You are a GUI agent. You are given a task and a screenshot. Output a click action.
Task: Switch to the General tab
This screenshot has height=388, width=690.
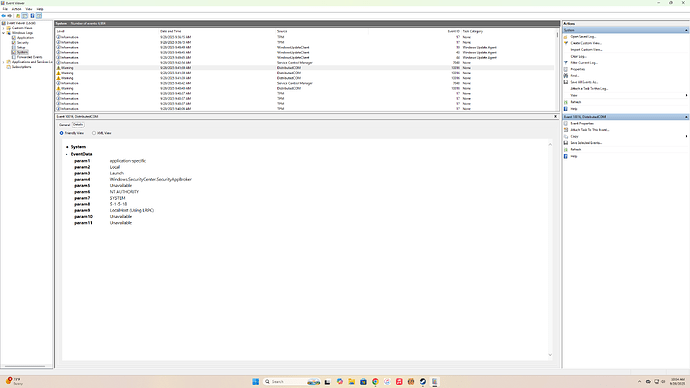[x=64, y=125]
